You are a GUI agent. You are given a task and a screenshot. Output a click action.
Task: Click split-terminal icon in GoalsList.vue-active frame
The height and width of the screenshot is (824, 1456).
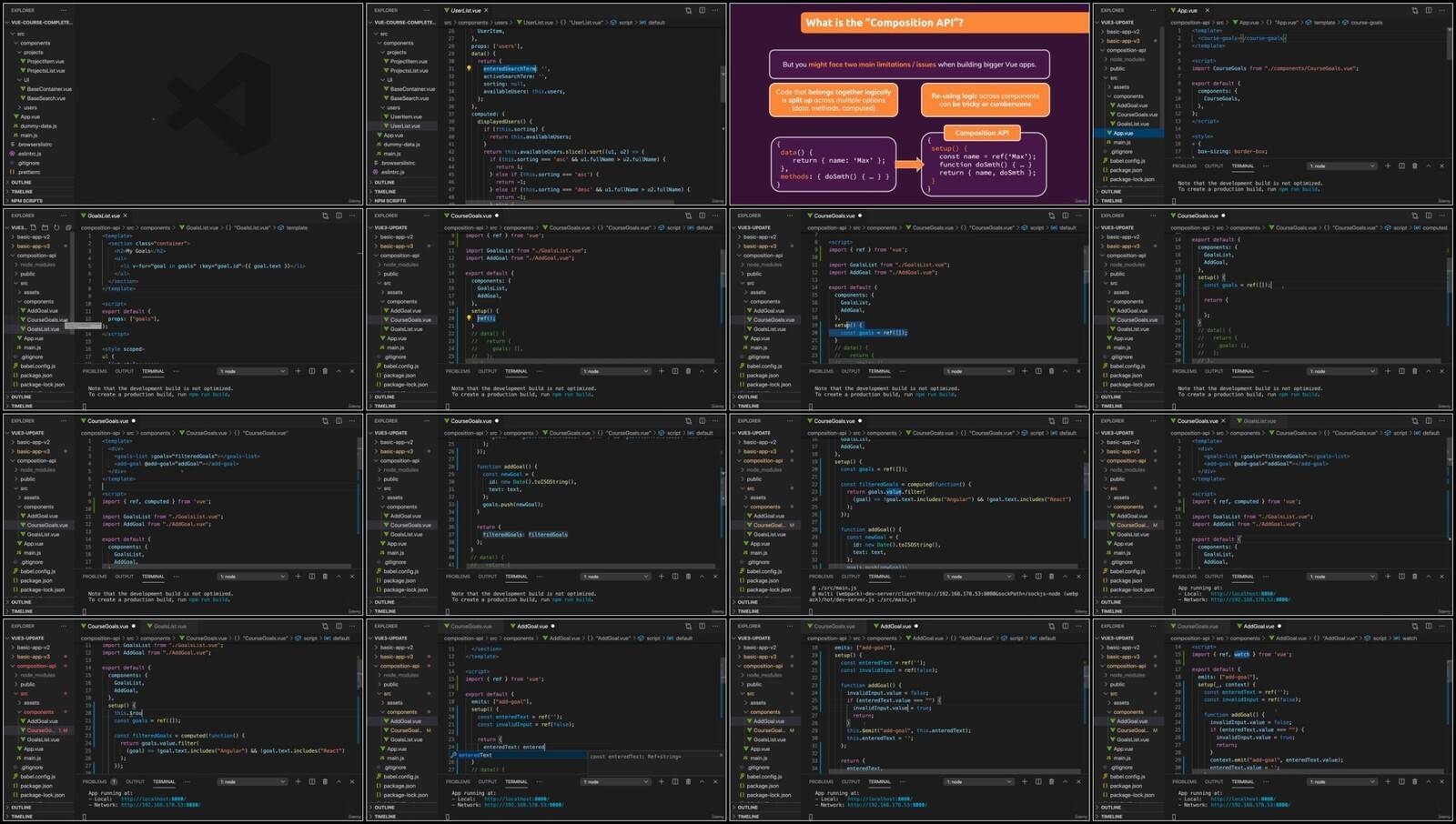(311, 370)
